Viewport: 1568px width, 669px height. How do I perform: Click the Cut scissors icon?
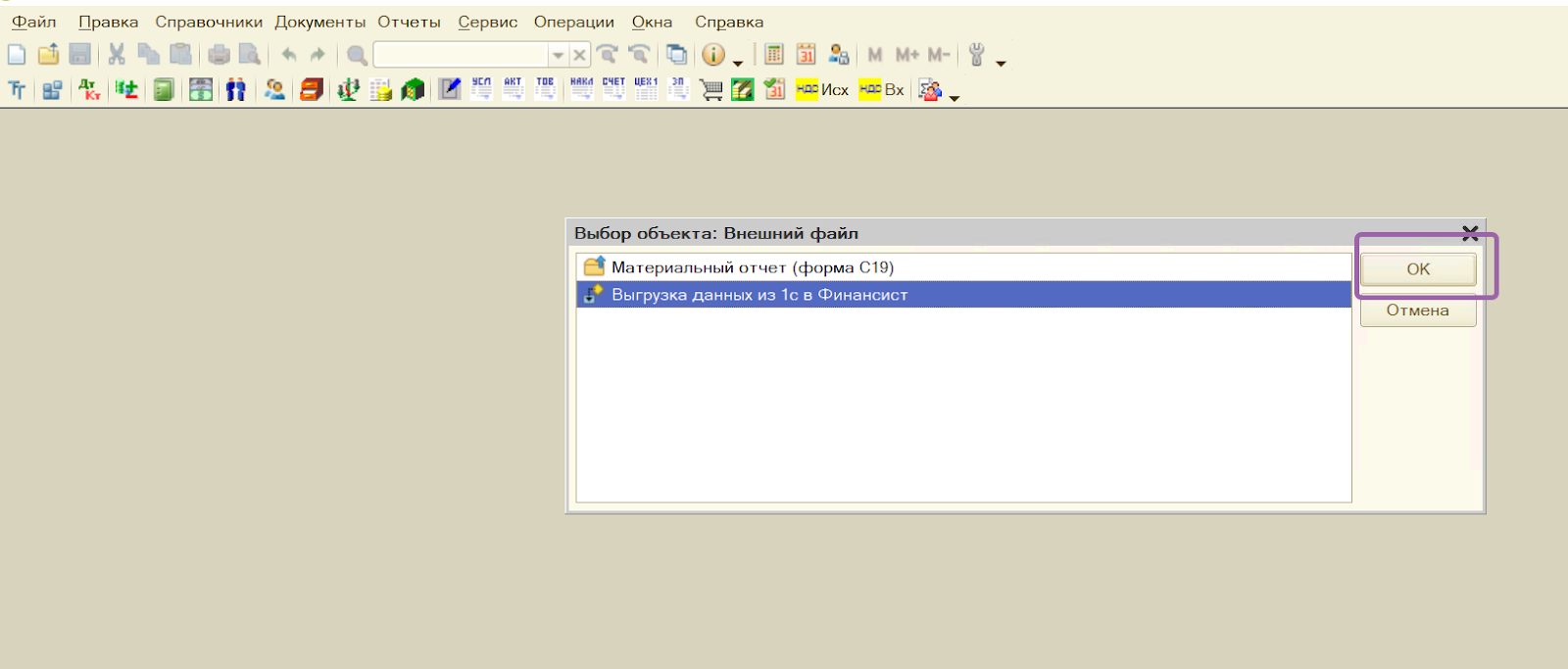coord(117,55)
